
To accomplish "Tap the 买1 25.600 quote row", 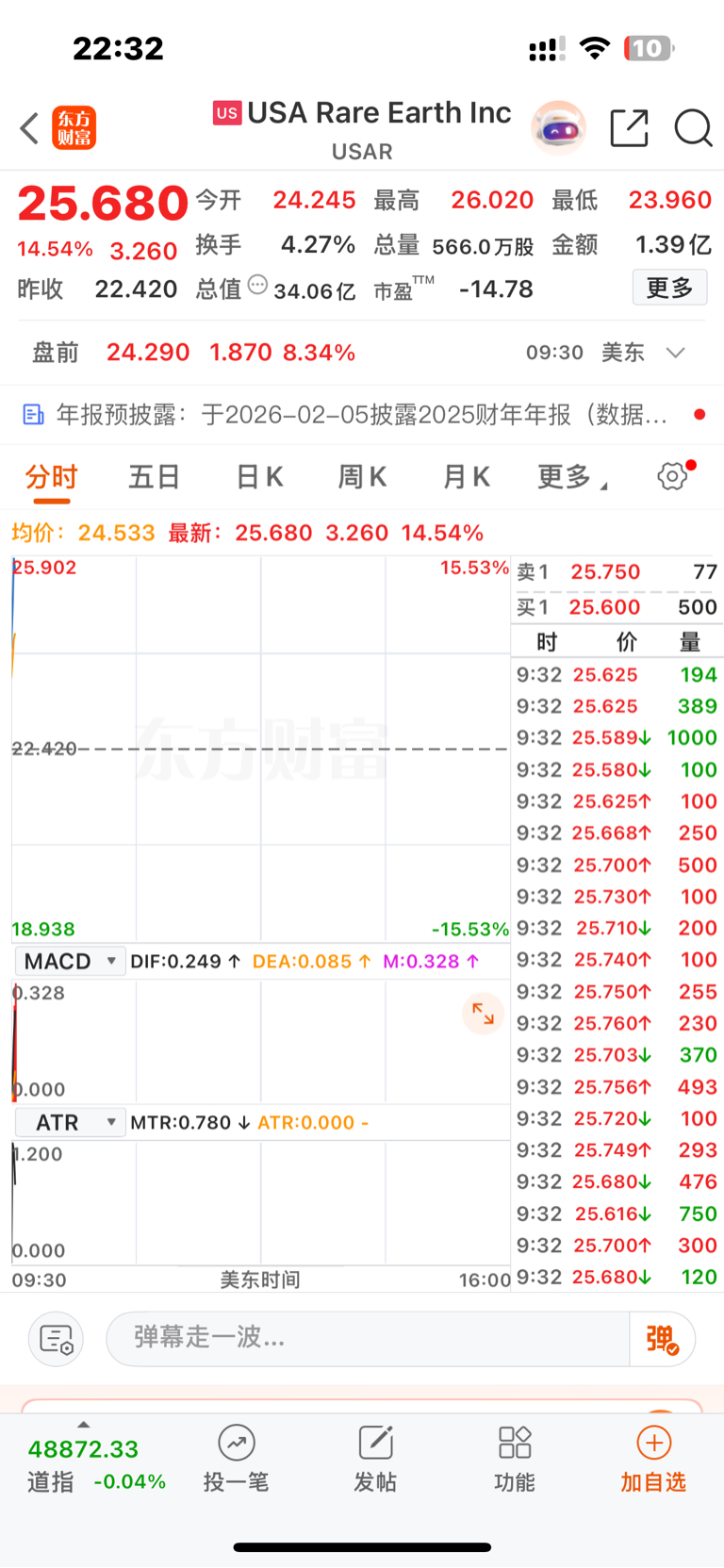I will click(x=617, y=607).
